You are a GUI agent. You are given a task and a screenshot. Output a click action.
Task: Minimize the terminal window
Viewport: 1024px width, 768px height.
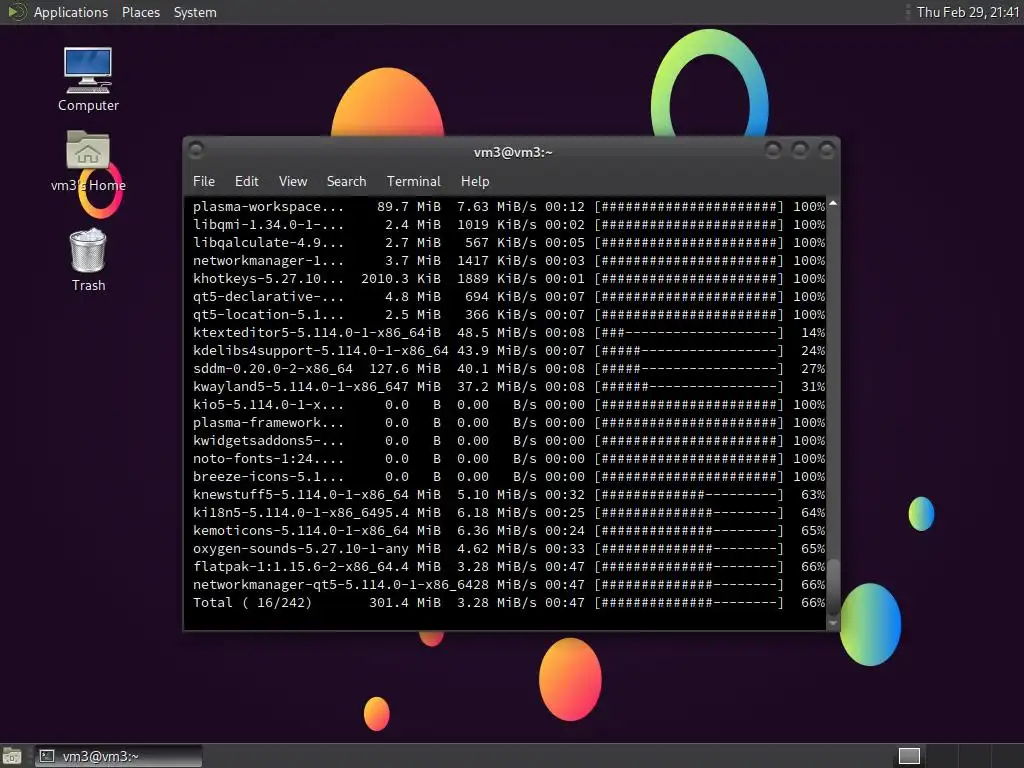[773, 150]
